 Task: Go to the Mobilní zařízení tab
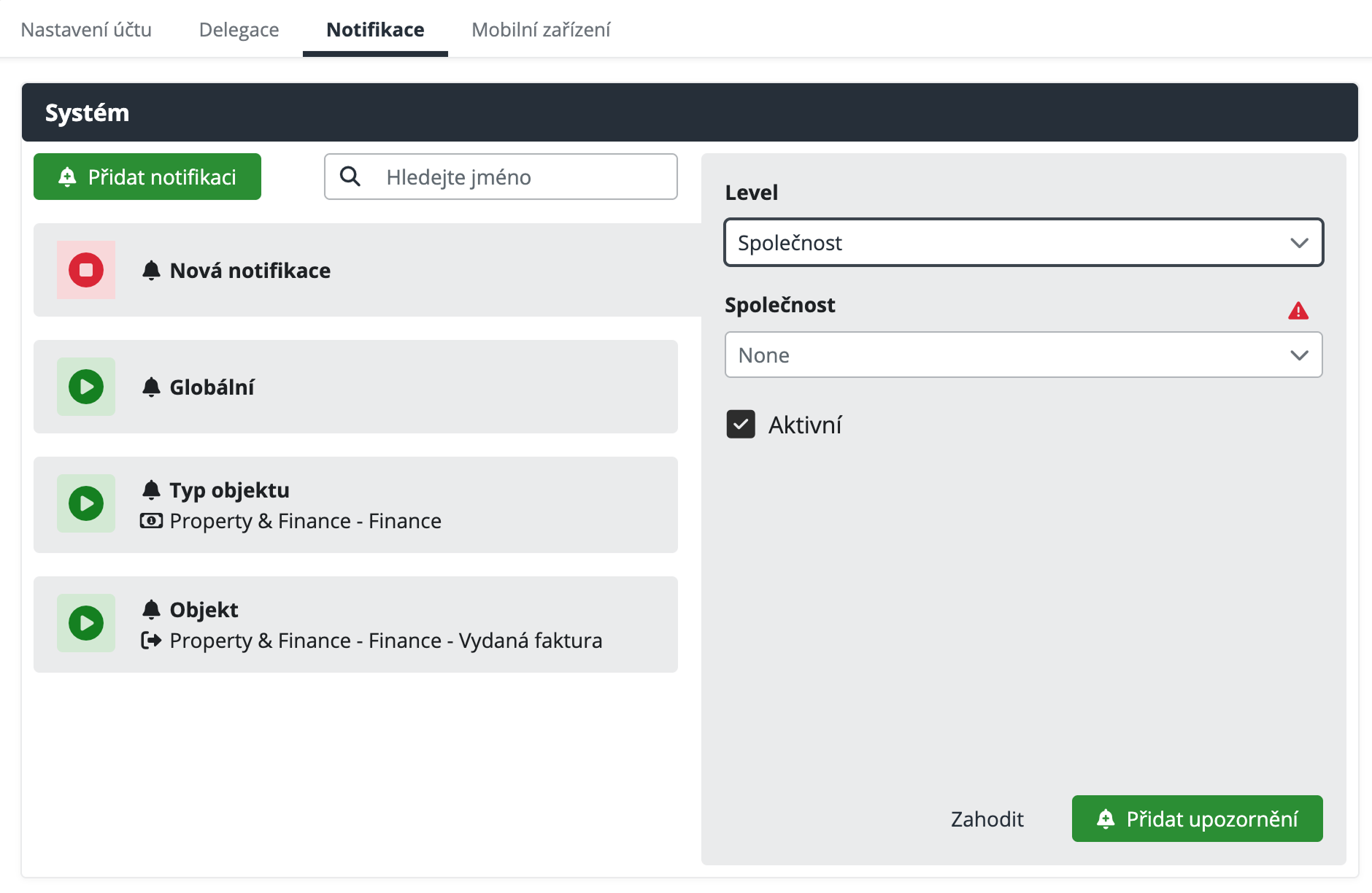tap(541, 29)
